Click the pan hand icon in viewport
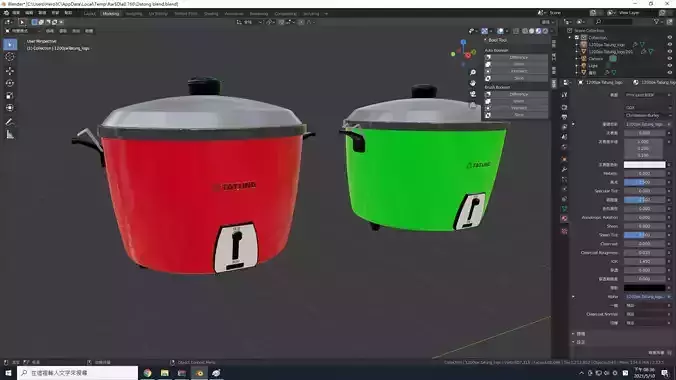 (x=473, y=83)
